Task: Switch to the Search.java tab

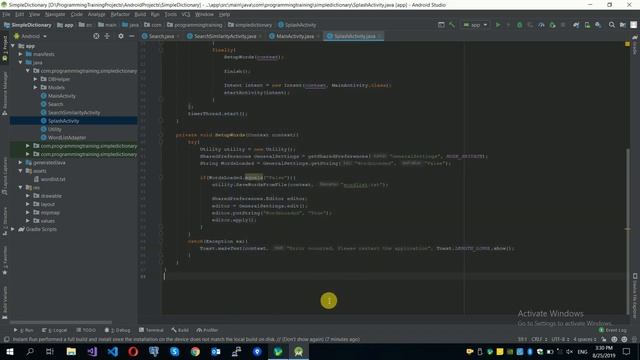Action: pos(161,36)
